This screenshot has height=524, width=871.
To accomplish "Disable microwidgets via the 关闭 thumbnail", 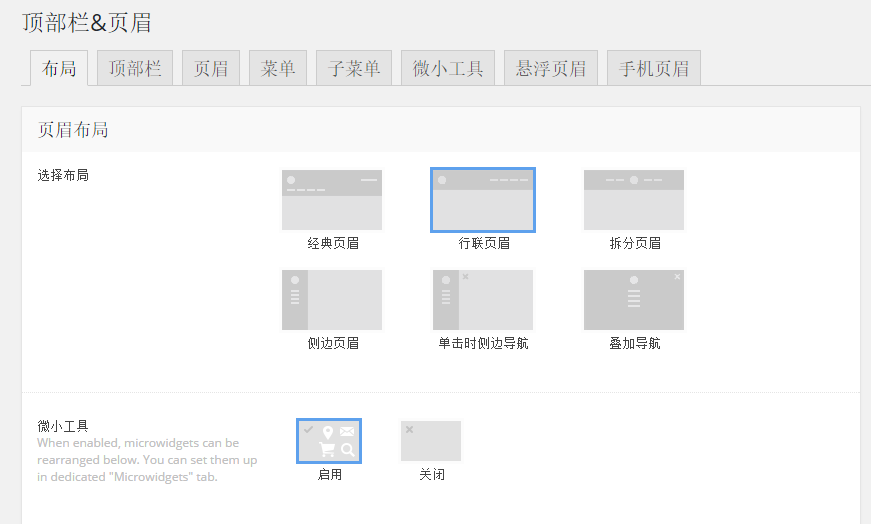I will 431,441.
